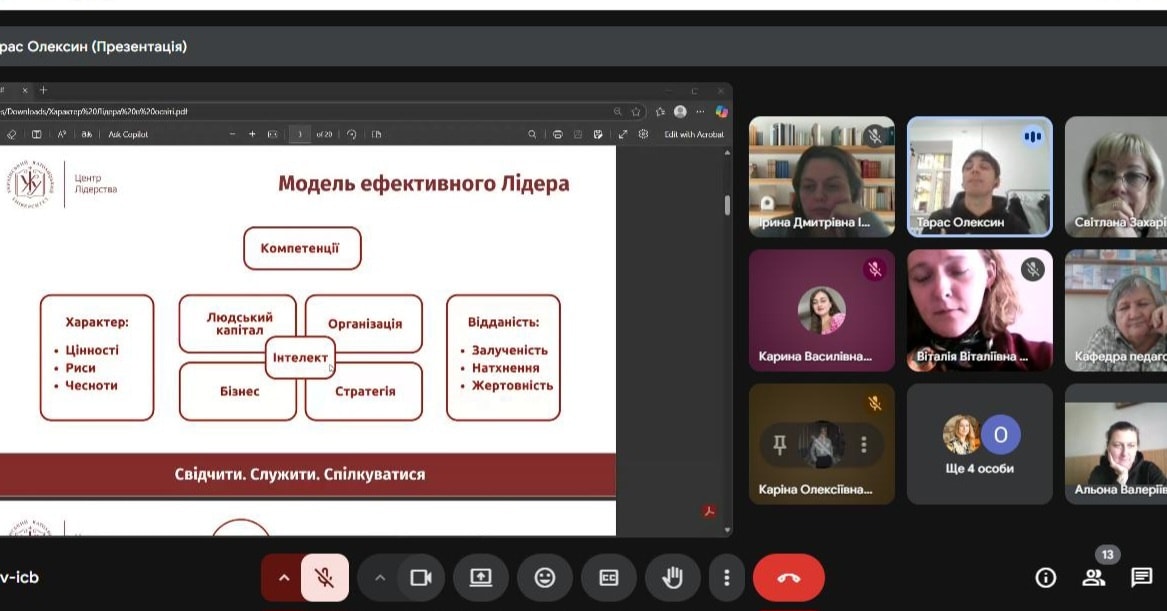This screenshot has height=611, width=1167.
Task: Select Віталія Віталіївна's video tile
Action: 979,310
